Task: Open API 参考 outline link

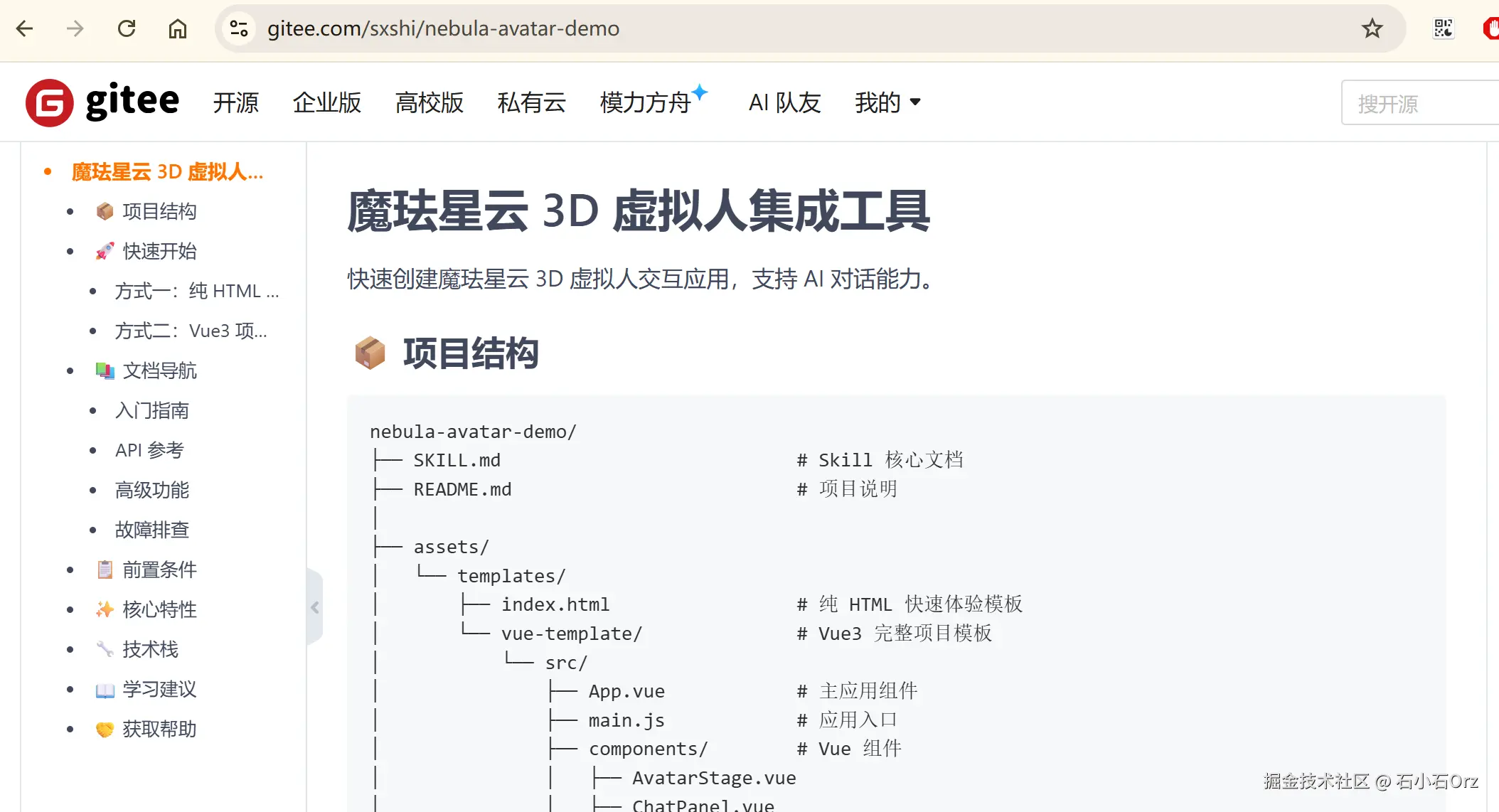Action: click(x=149, y=450)
